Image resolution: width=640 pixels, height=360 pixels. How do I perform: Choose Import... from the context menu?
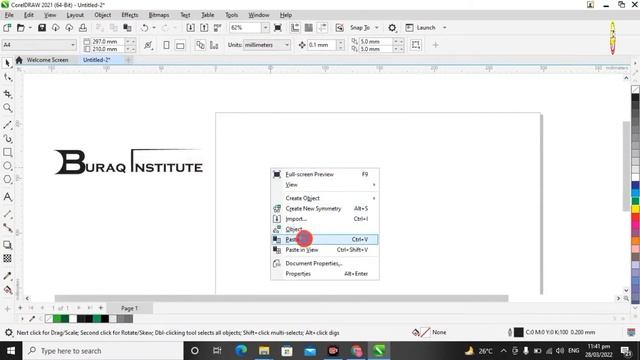(324, 219)
